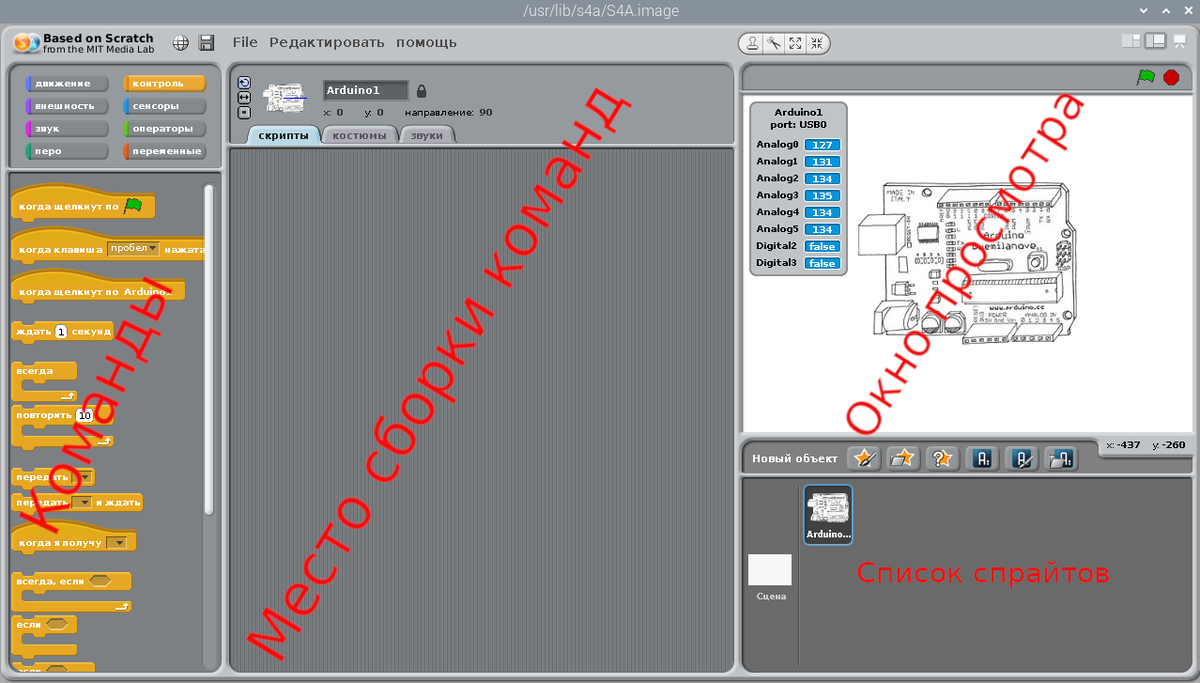Toggle the sprite drag lock icon
This screenshot has height=683, width=1200.
tap(421, 90)
